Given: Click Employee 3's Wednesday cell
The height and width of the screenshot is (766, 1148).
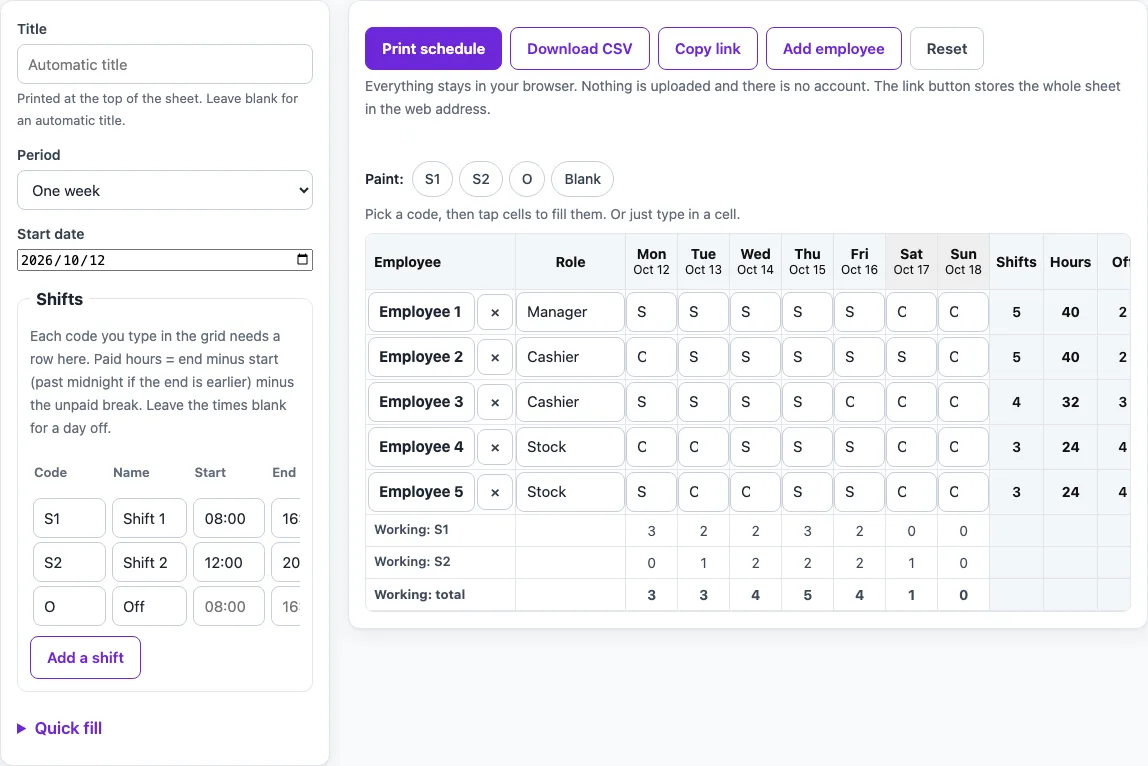Looking at the screenshot, I should (756, 402).
